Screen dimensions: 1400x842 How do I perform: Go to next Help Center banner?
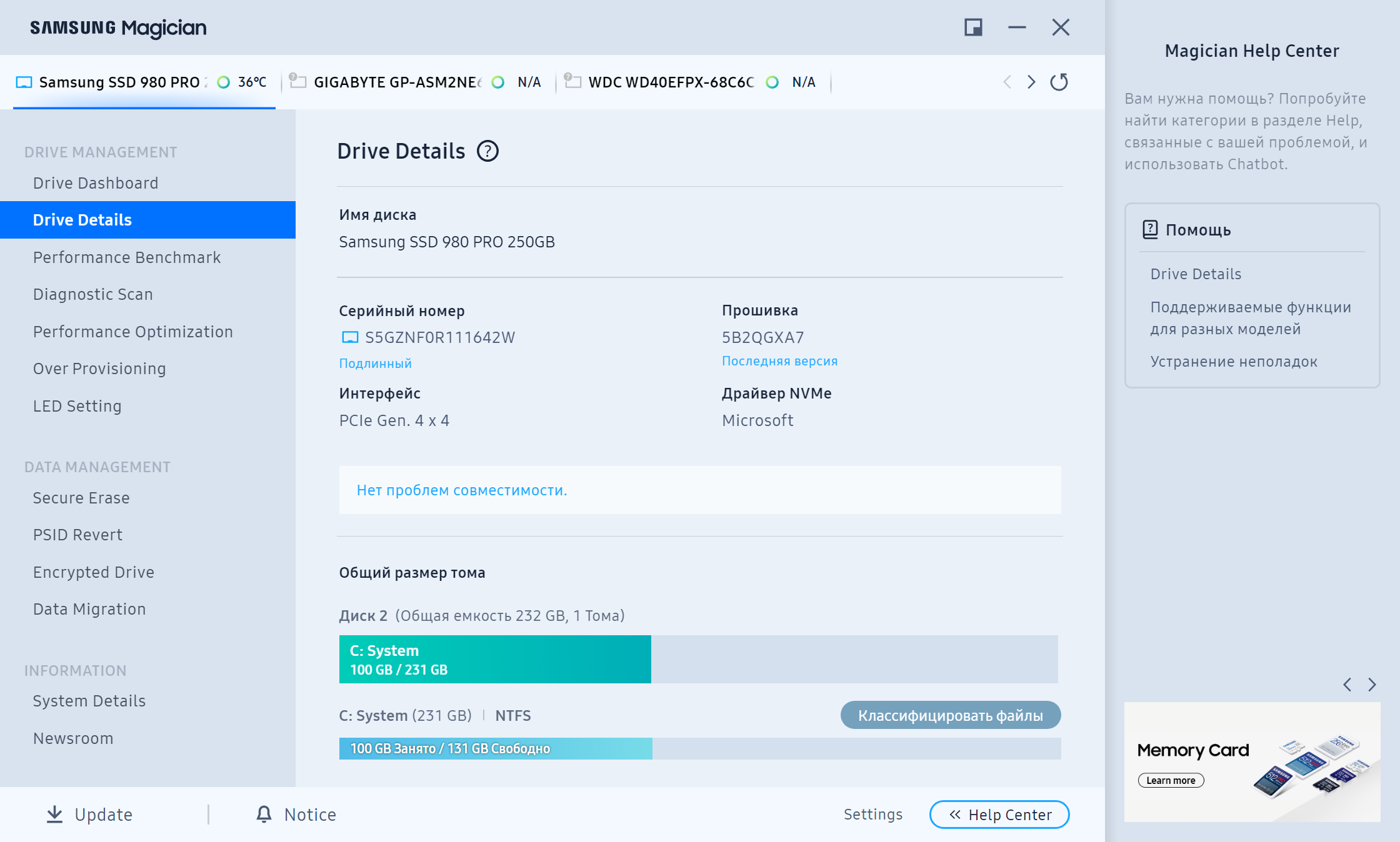click(1372, 685)
